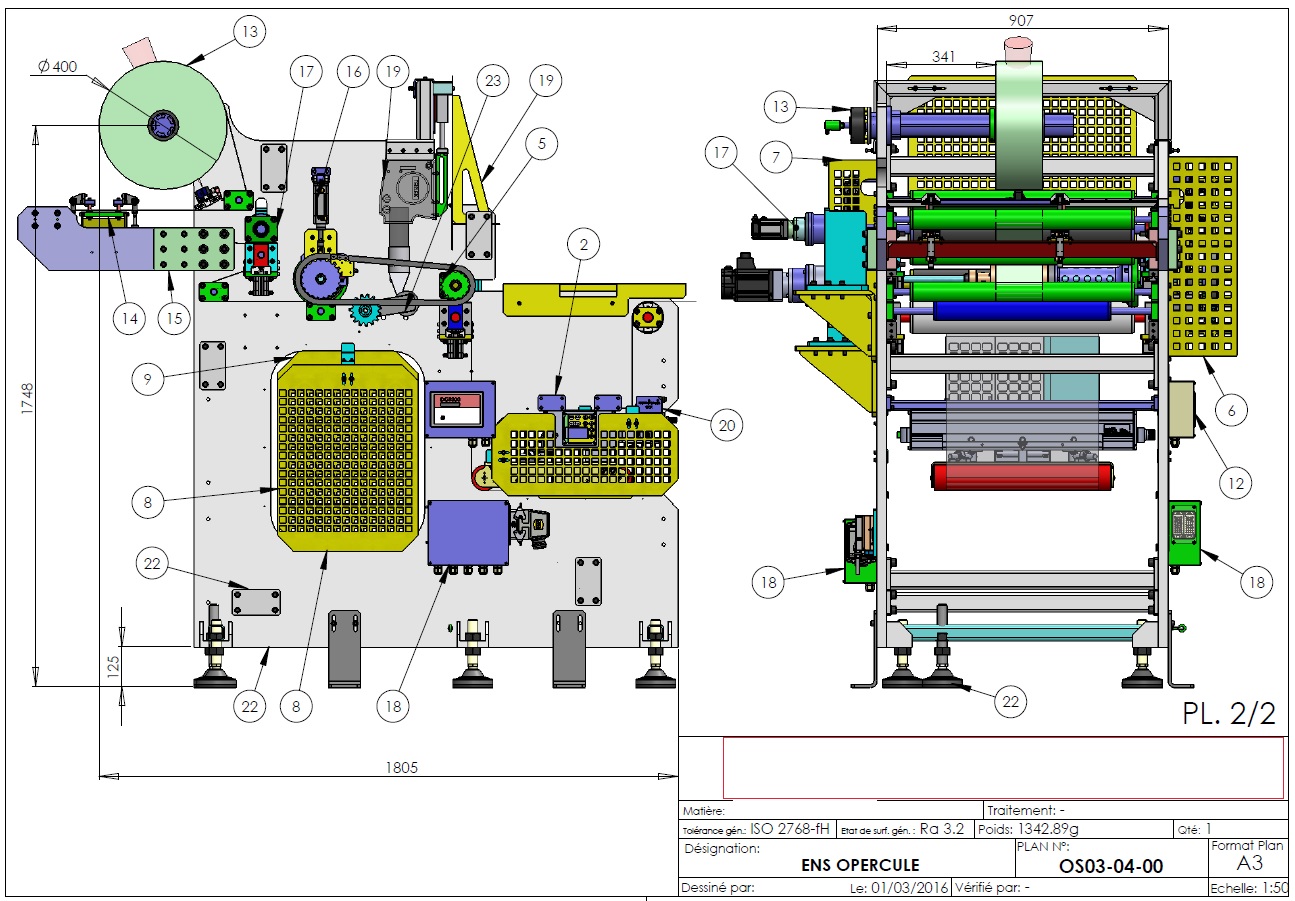Select the purple display unit with red screen
1295x901 pixels.
point(461,408)
